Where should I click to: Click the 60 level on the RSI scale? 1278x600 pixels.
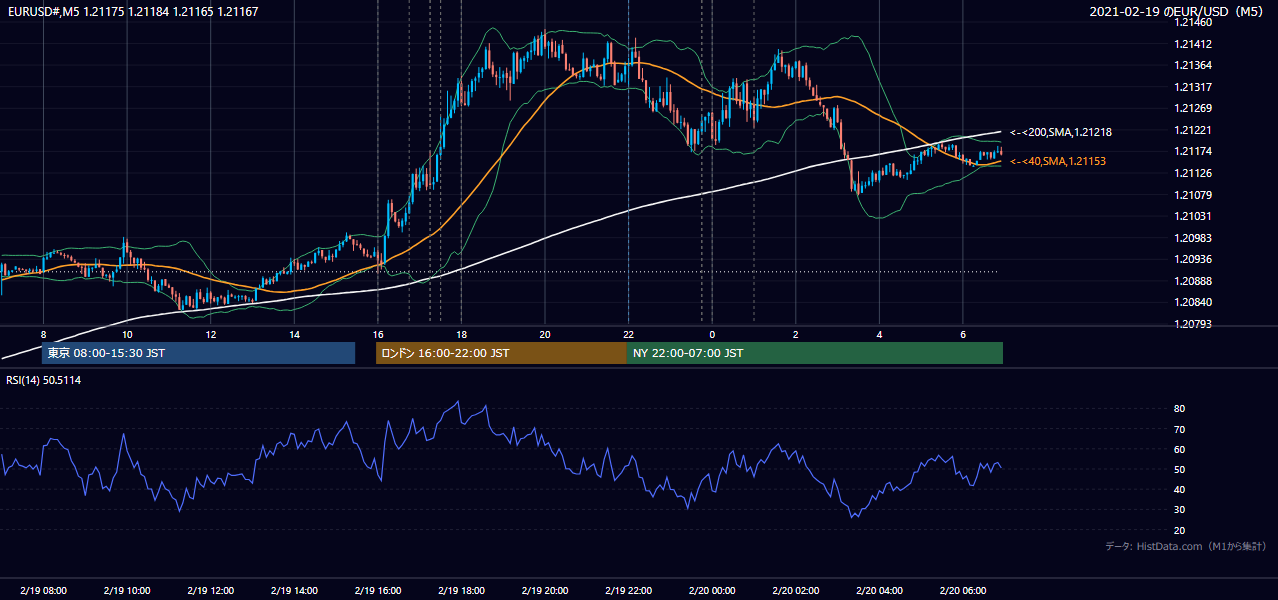coord(1180,449)
